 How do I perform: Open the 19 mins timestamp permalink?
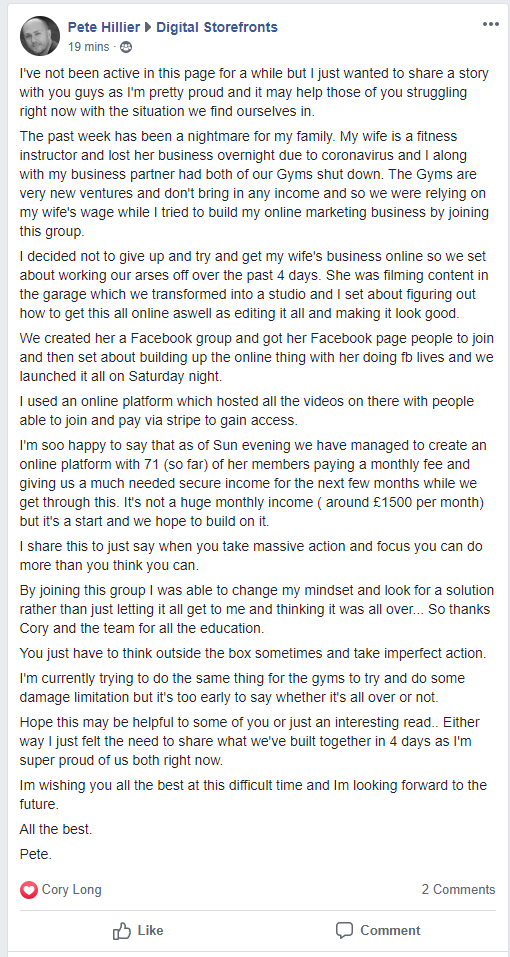click(88, 46)
